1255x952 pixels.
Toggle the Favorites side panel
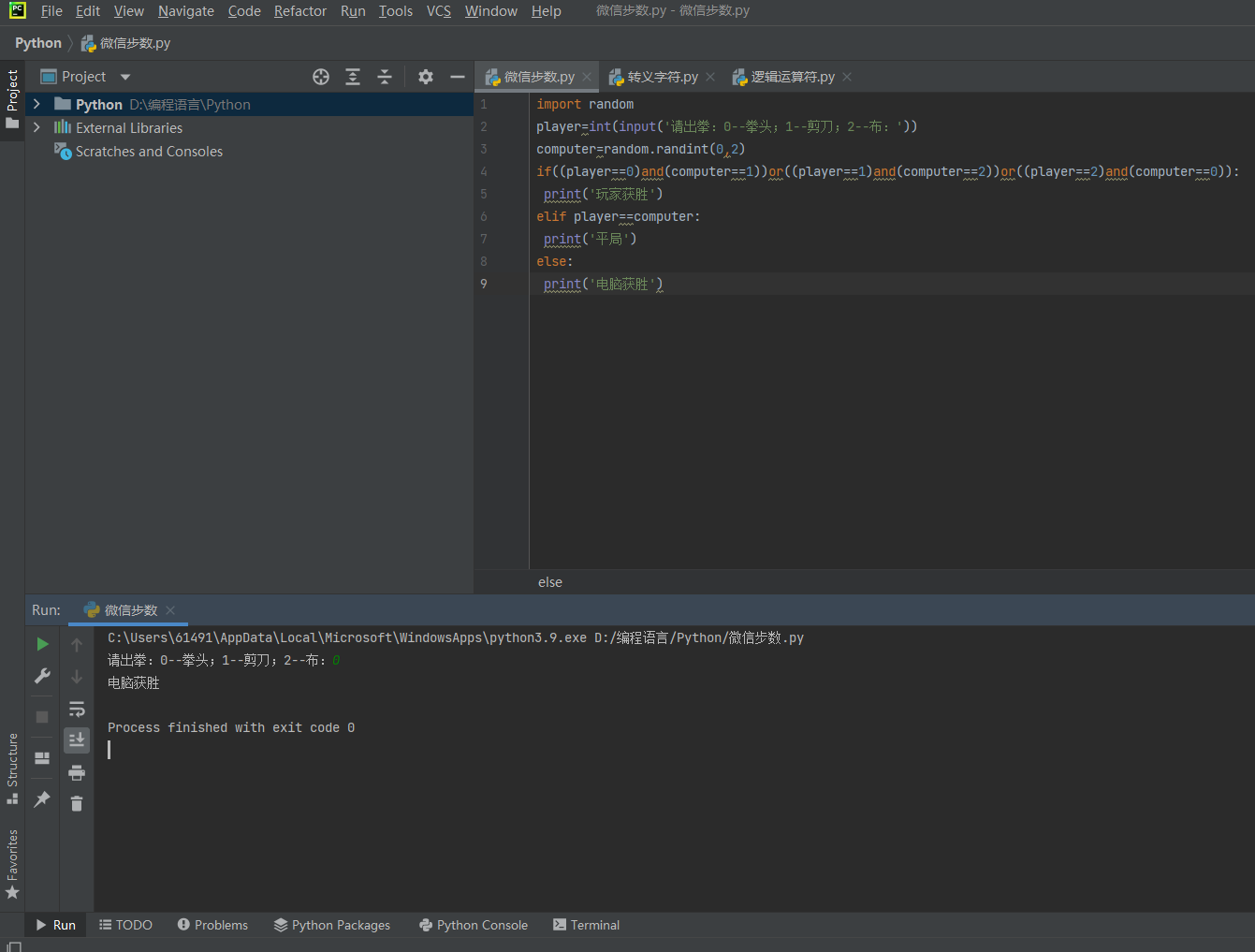[x=12, y=865]
